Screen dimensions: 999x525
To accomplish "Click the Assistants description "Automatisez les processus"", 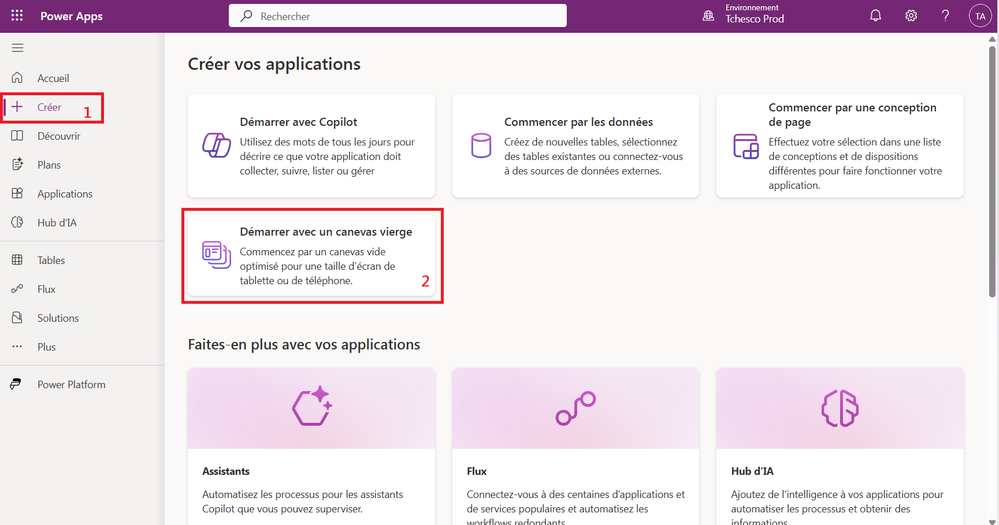I will (x=303, y=501).
